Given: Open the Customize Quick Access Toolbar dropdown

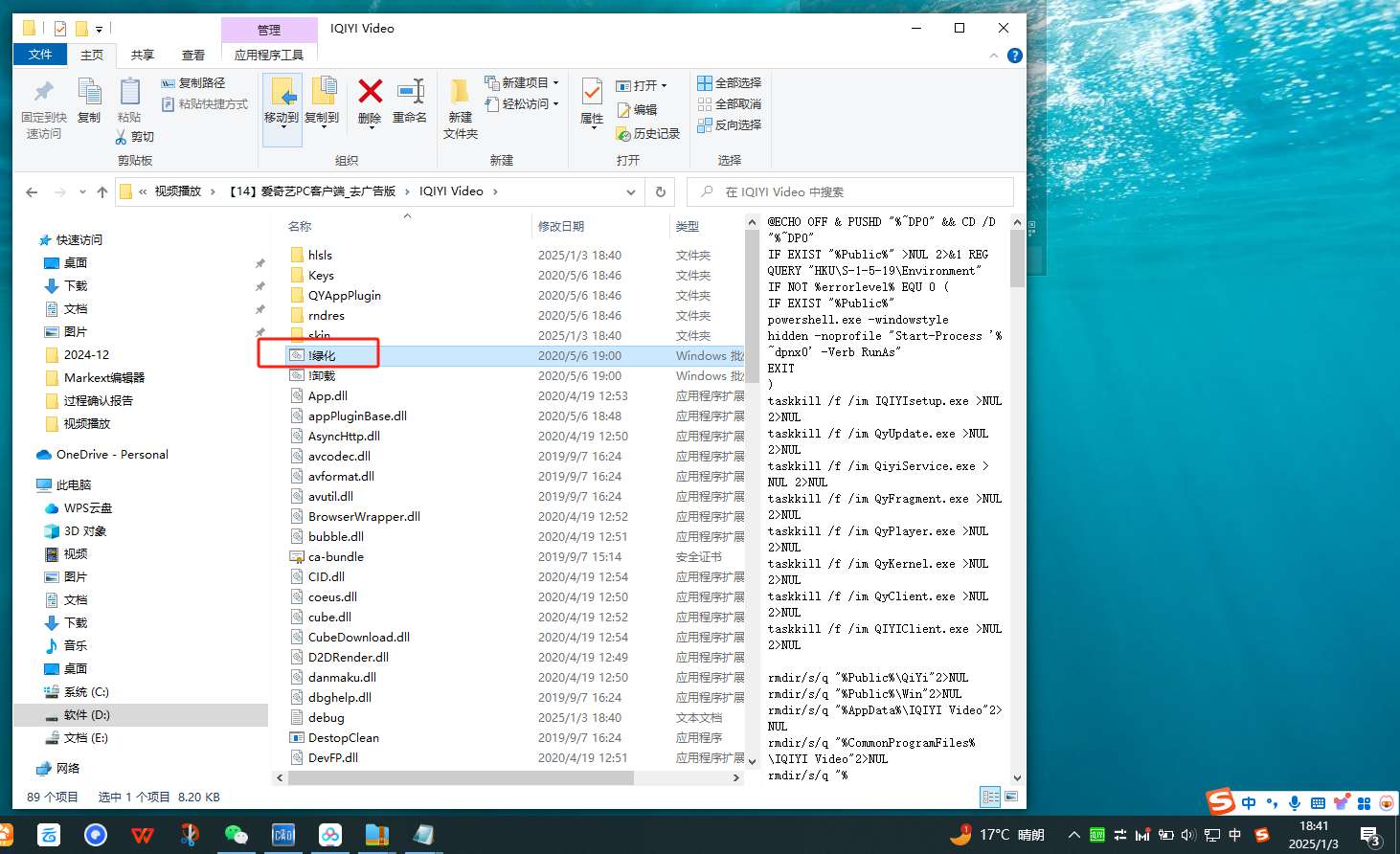Looking at the screenshot, I should point(100,29).
